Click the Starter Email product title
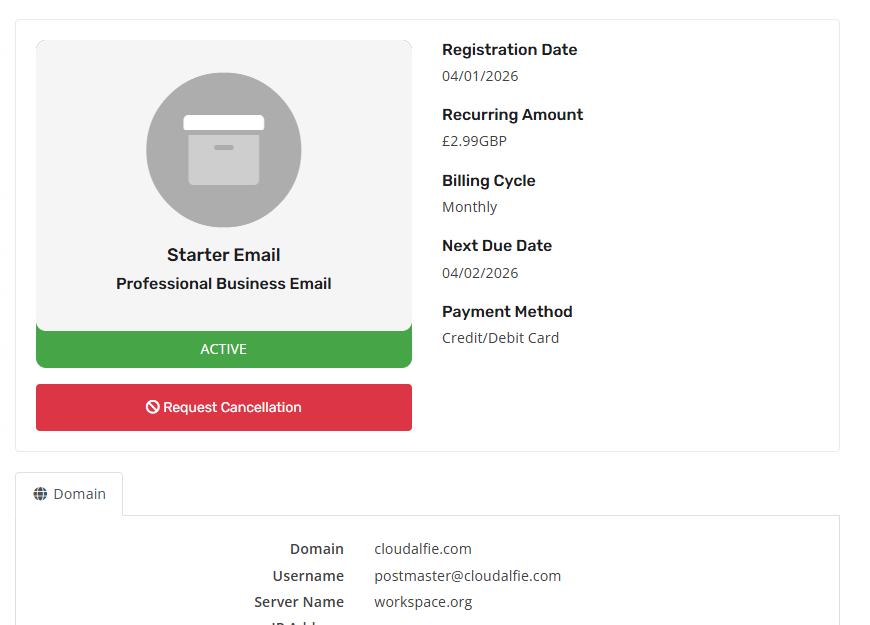The height and width of the screenshot is (625, 870). coord(224,255)
